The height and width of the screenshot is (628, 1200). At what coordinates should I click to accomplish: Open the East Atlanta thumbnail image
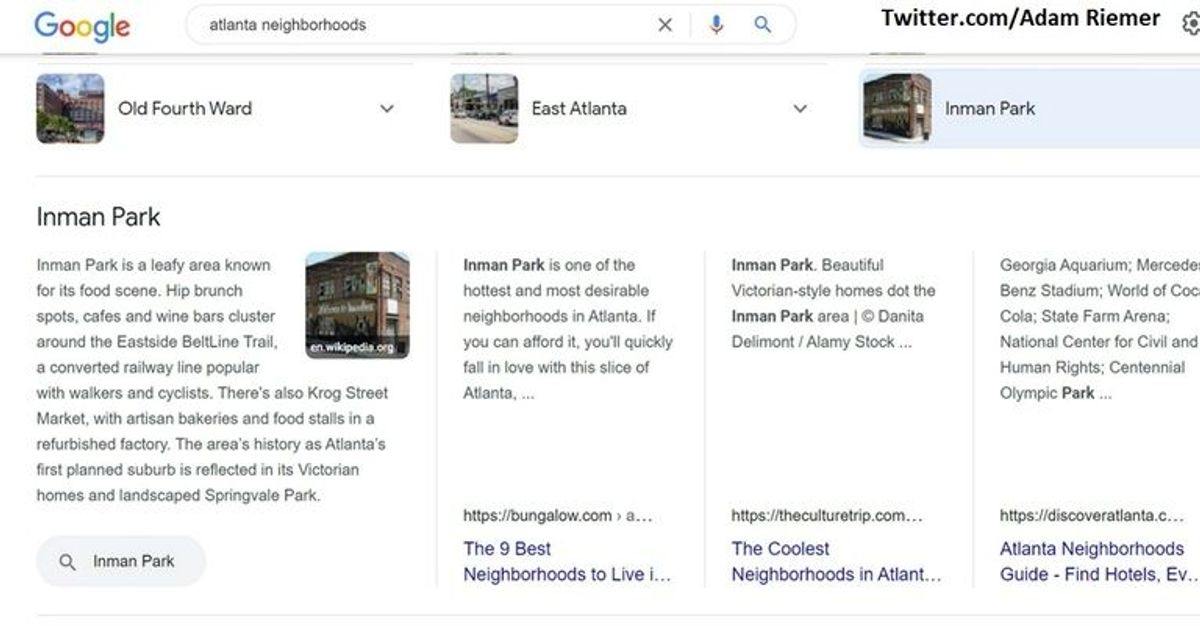tap(484, 108)
